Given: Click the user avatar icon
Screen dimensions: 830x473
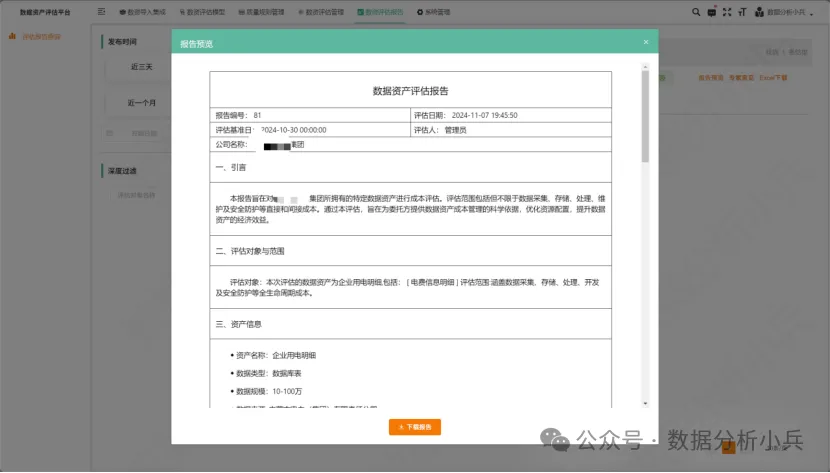Looking at the screenshot, I should [759, 12].
